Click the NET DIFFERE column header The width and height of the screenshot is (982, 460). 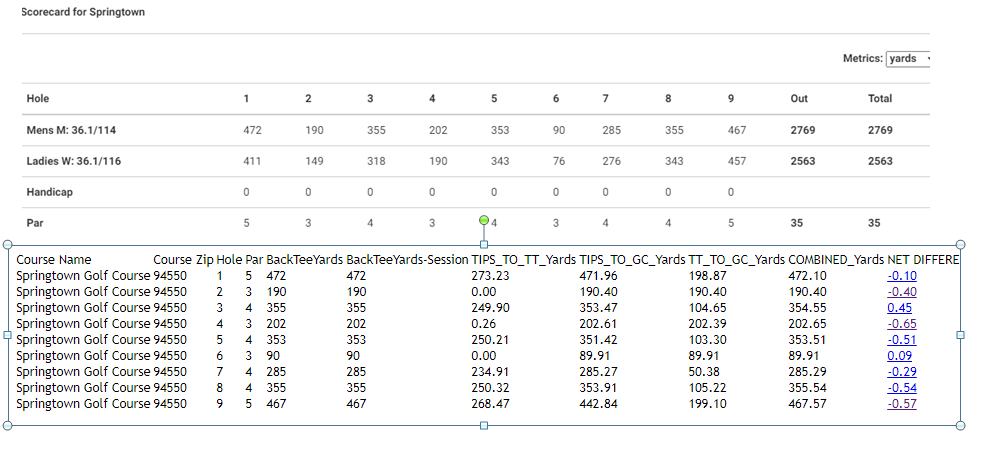(x=923, y=260)
